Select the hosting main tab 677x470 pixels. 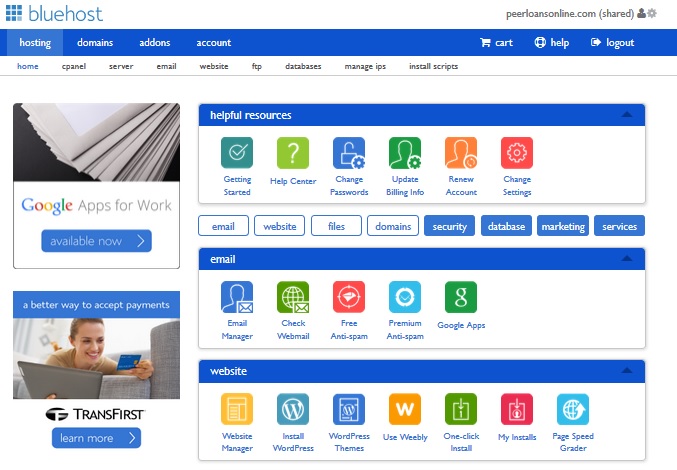pyautogui.click(x=35, y=42)
